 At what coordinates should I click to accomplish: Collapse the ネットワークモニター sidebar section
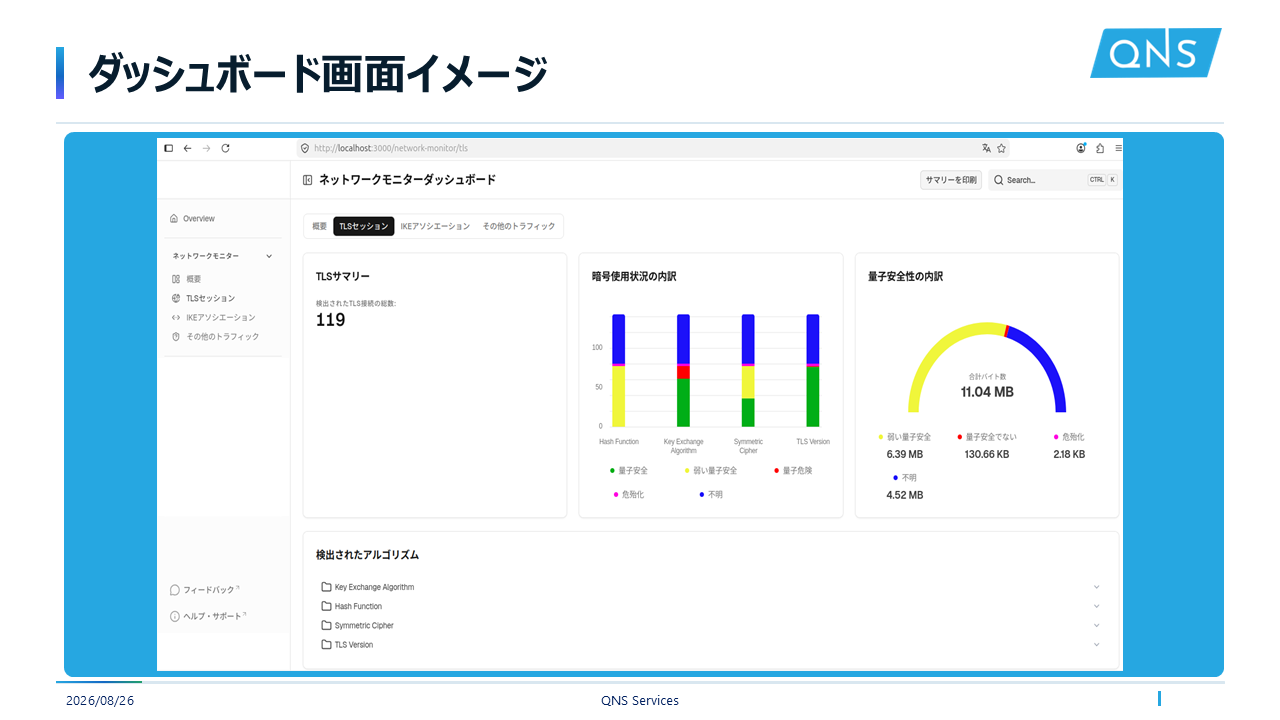pos(269,256)
